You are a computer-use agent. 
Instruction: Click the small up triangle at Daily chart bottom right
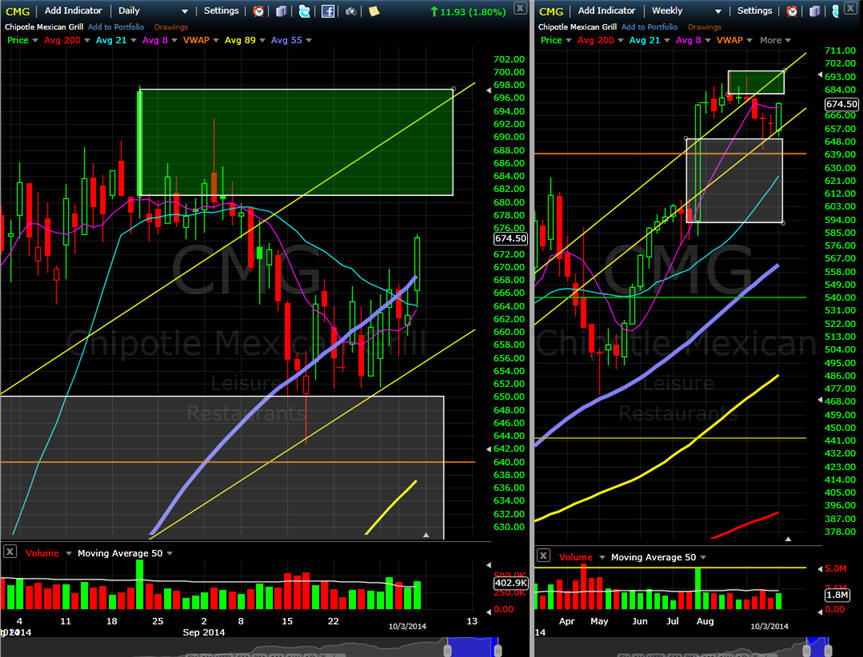tap(425, 535)
